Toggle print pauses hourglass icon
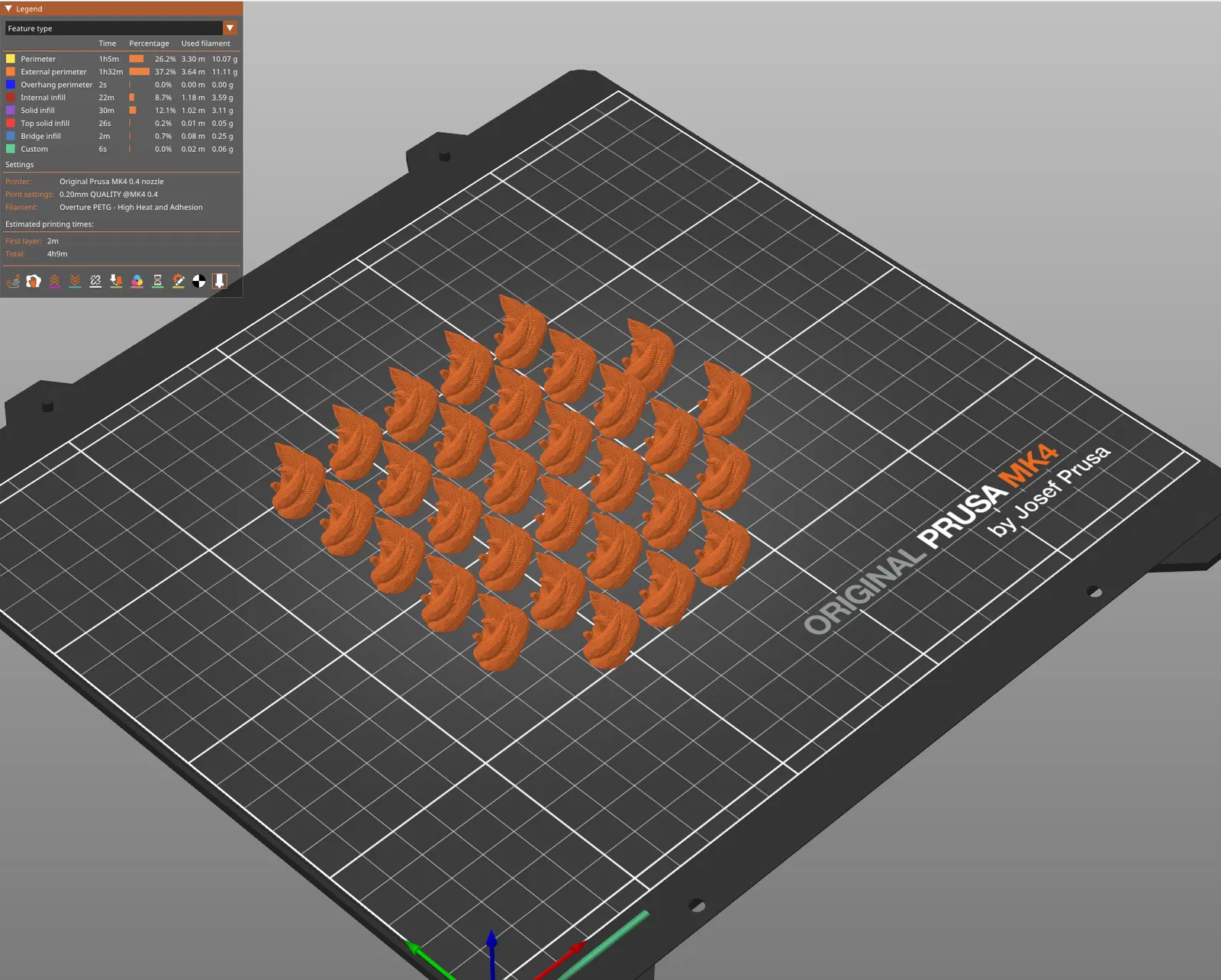Screen dimensions: 1221x980 [x=157, y=281]
